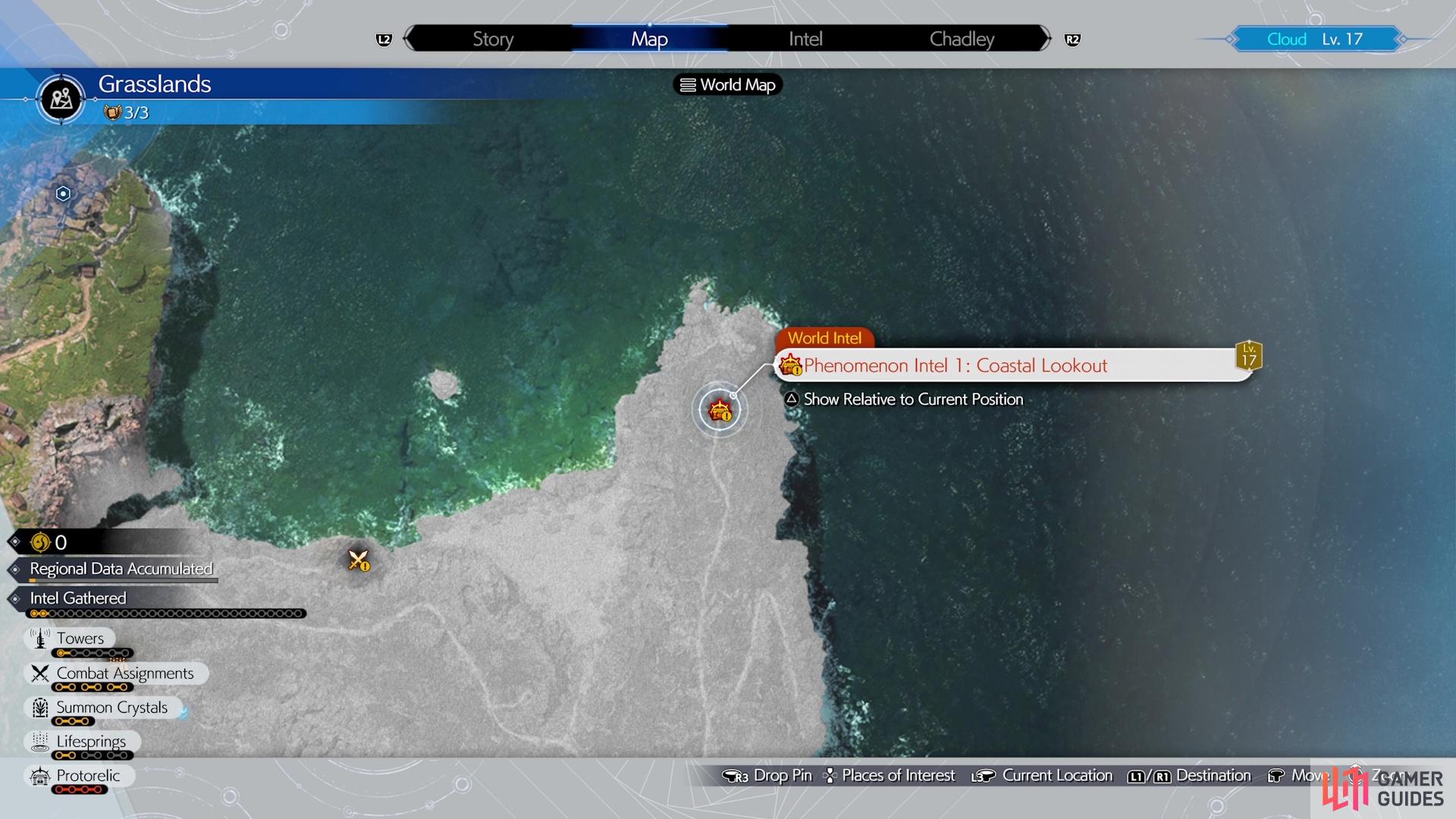Click the Summon Crystals crystal icon
The width and height of the screenshot is (1456, 819).
pyautogui.click(x=40, y=708)
